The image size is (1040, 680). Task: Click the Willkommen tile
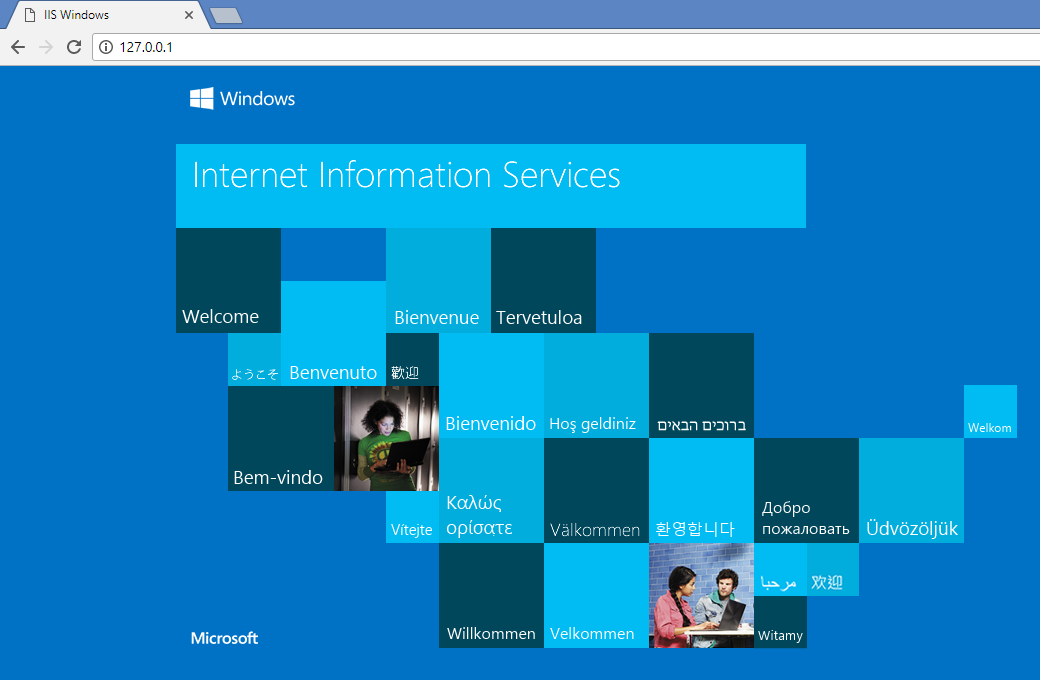(x=491, y=595)
